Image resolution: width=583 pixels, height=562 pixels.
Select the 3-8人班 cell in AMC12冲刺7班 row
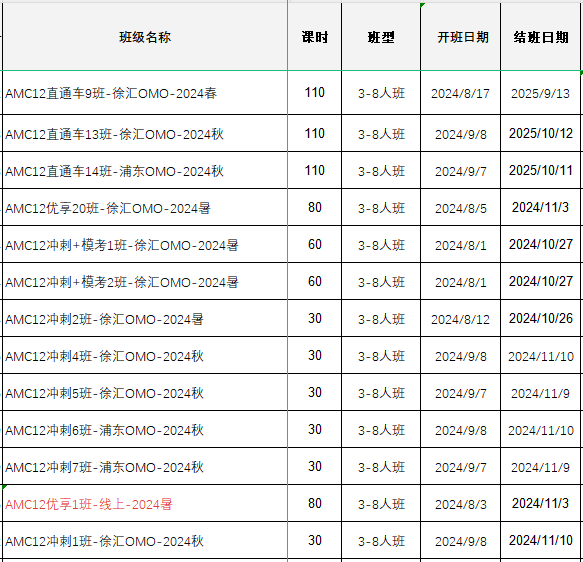tap(381, 466)
